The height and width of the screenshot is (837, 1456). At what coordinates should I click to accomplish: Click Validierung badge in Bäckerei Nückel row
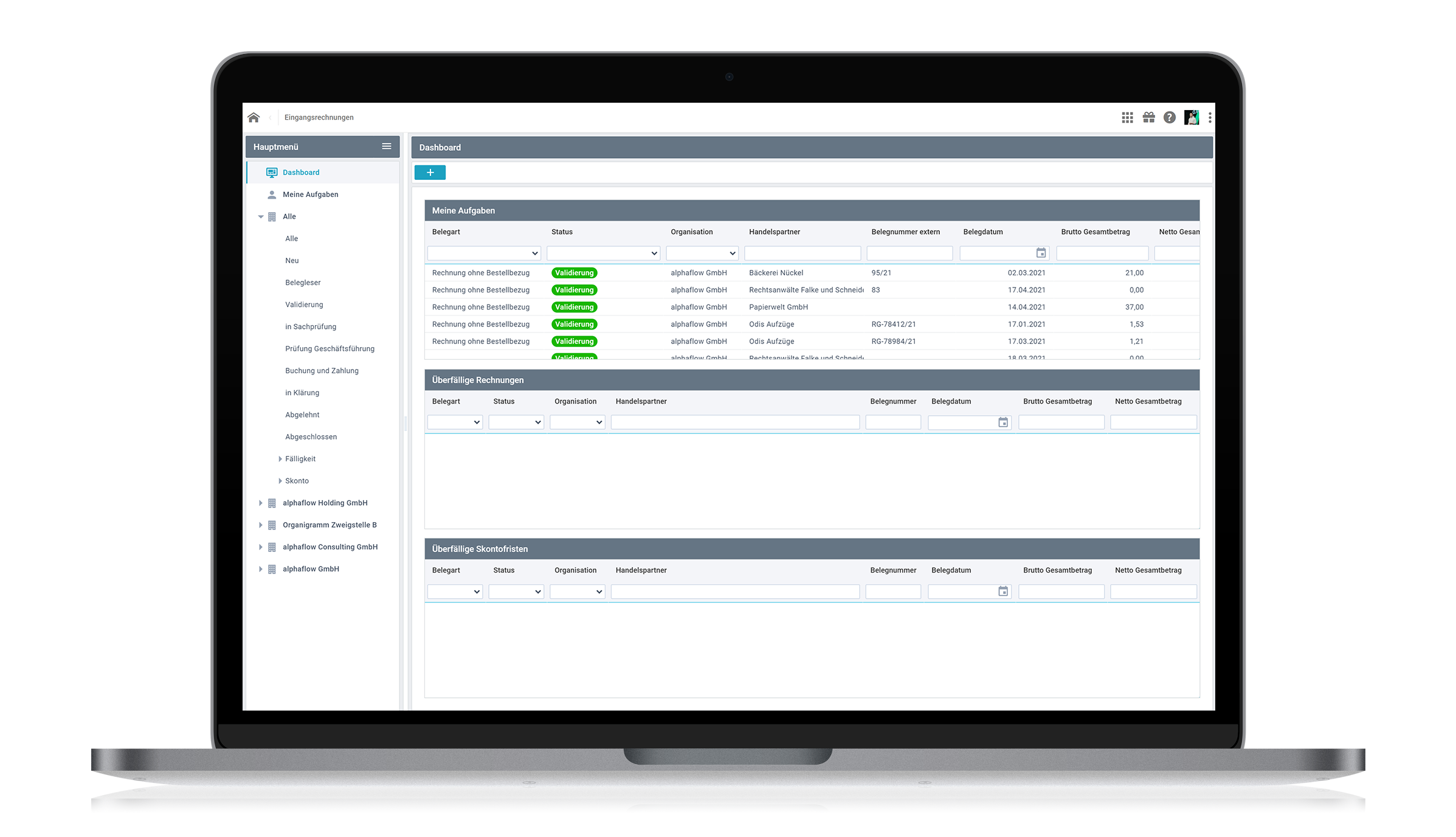coord(574,273)
